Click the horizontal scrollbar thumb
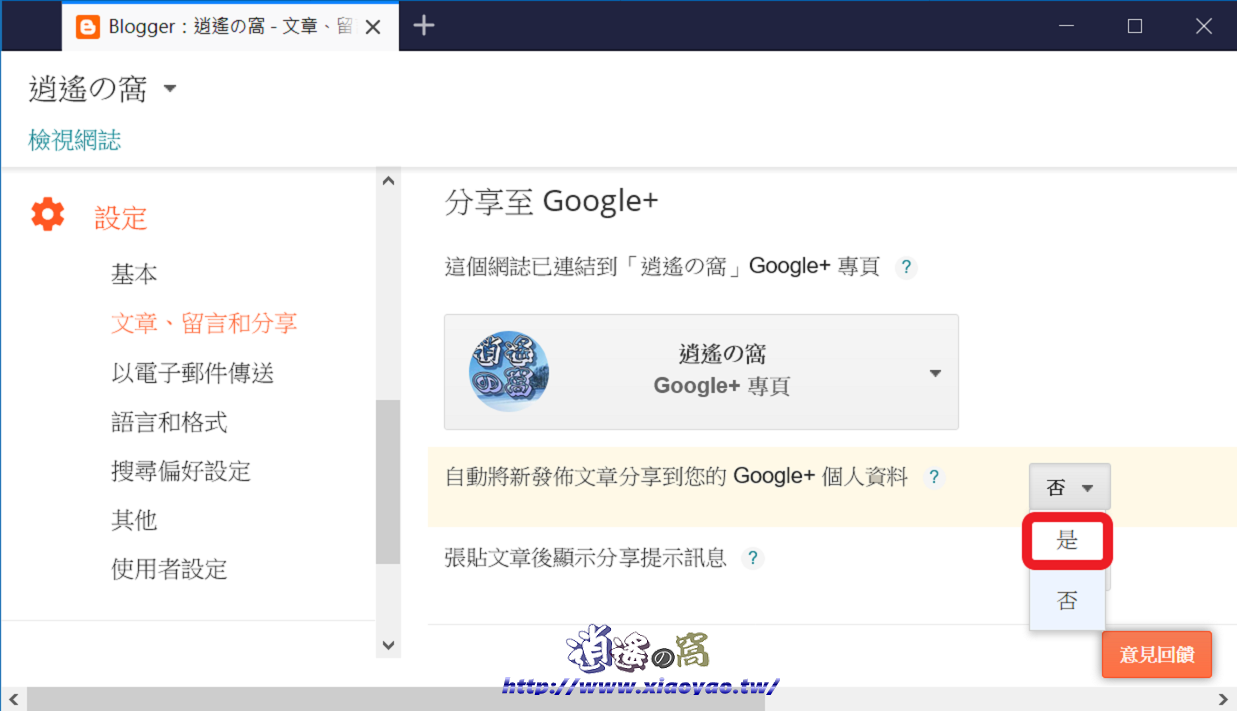 [x=396, y=699]
